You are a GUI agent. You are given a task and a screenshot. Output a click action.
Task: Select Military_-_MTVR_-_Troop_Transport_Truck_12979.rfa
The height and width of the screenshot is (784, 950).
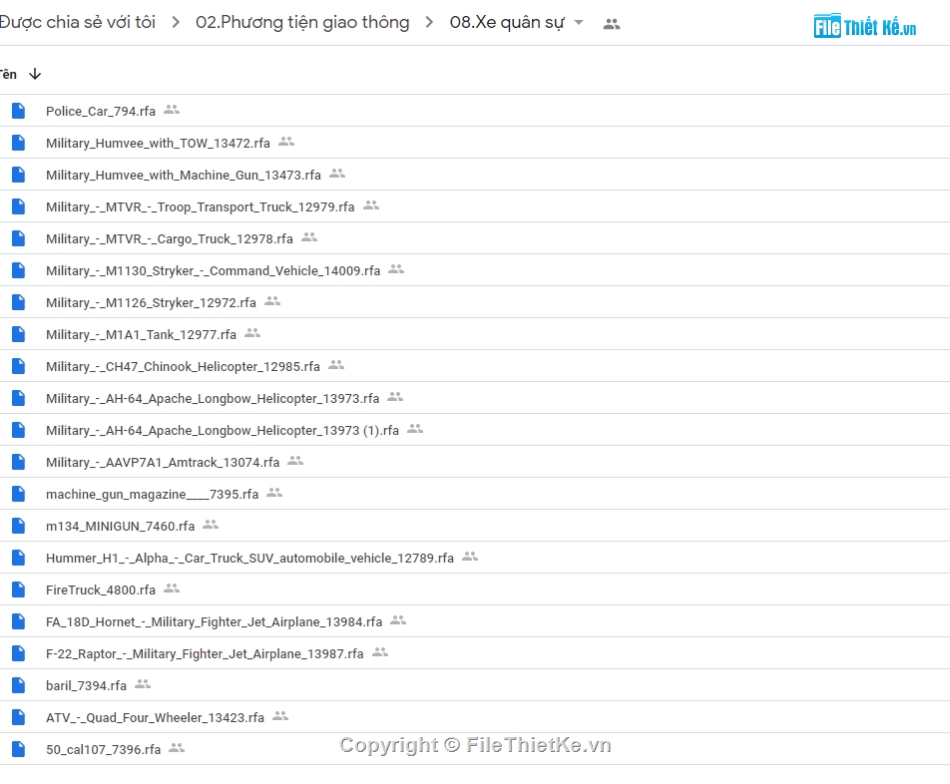coord(200,207)
